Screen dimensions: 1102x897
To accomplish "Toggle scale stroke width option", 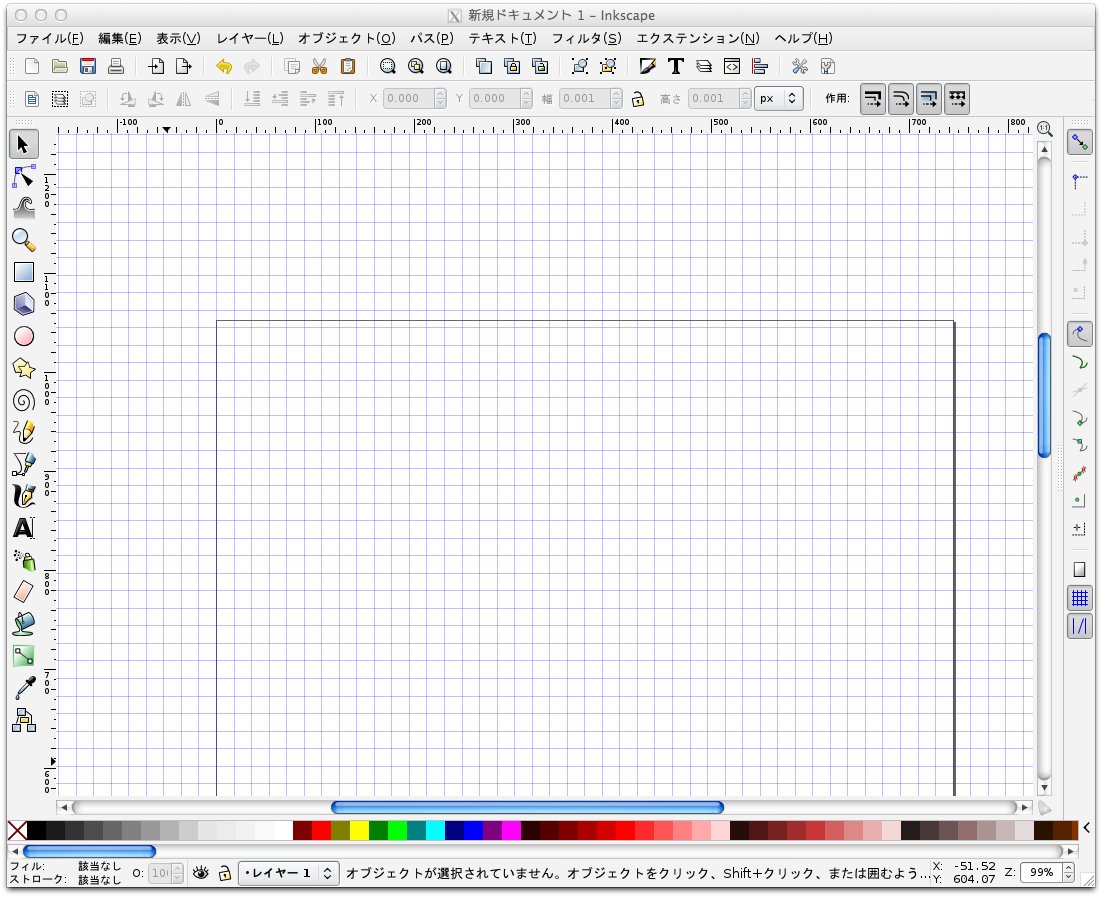I will coord(873,98).
